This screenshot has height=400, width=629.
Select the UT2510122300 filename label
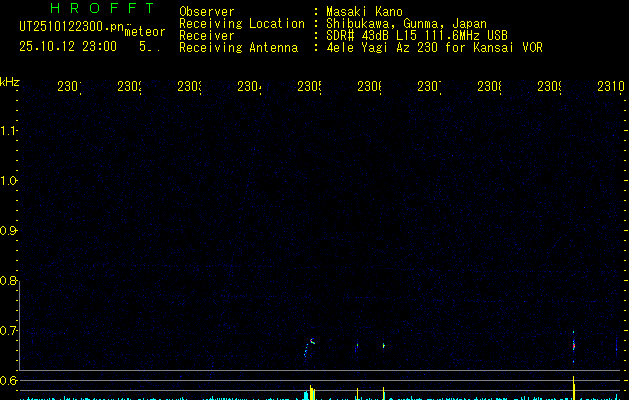tap(69, 27)
